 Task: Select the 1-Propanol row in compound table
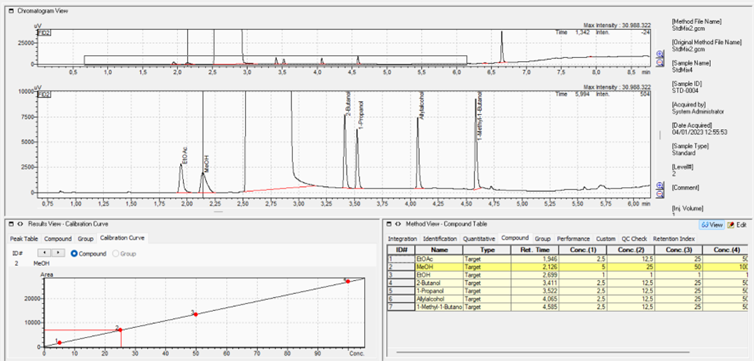pyautogui.click(x=567, y=291)
